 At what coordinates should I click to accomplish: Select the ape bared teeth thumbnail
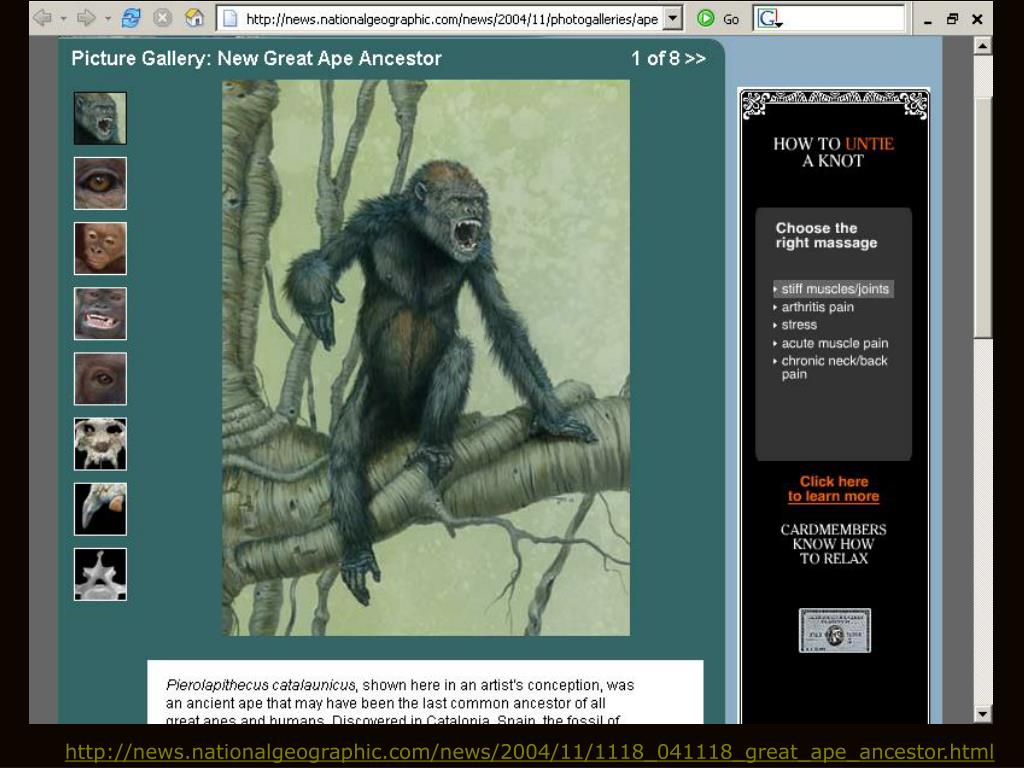100,313
